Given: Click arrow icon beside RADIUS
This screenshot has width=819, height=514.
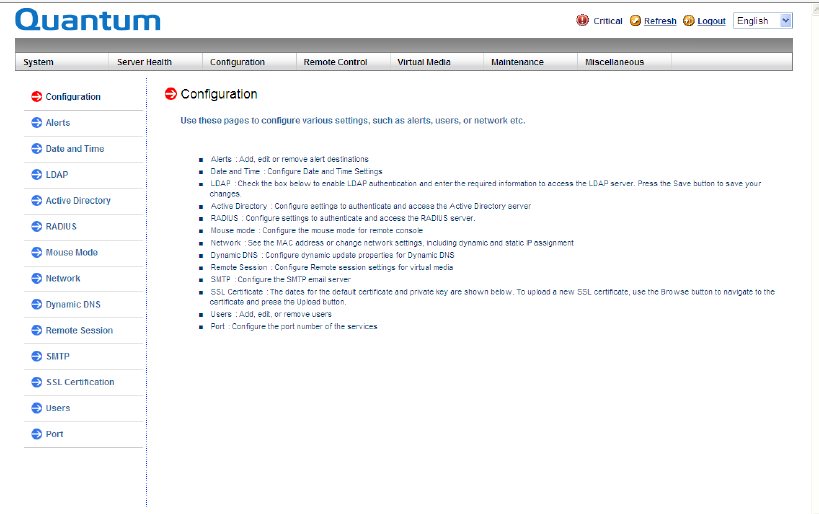Looking at the screenshot, I should tap(37, 226).
